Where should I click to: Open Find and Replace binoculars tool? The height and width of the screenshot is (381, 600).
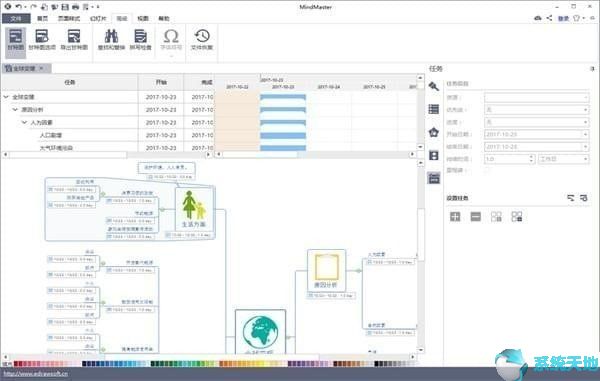pos(111,40)
